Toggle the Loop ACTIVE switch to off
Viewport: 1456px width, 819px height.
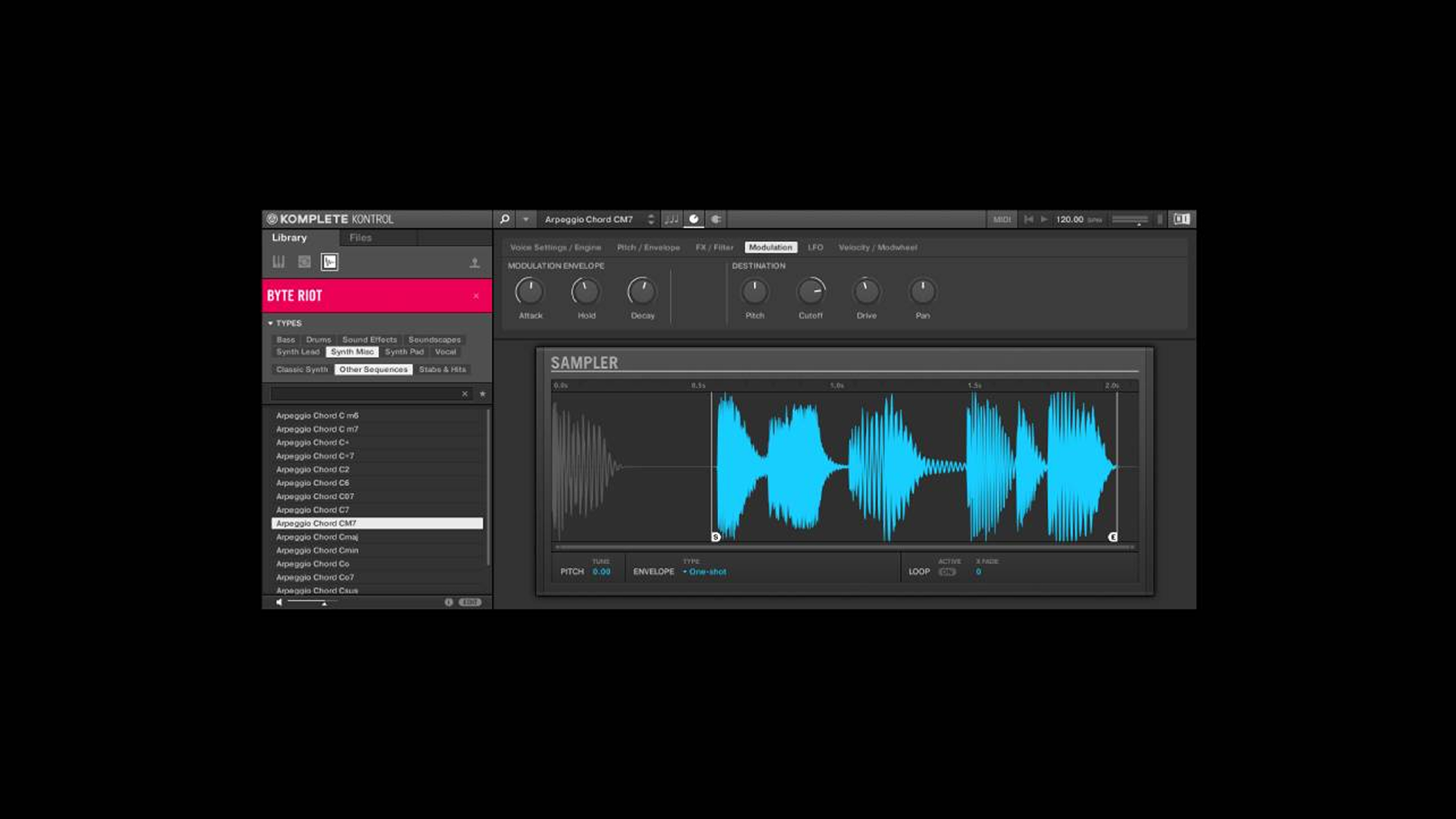(x=947, y=572)
